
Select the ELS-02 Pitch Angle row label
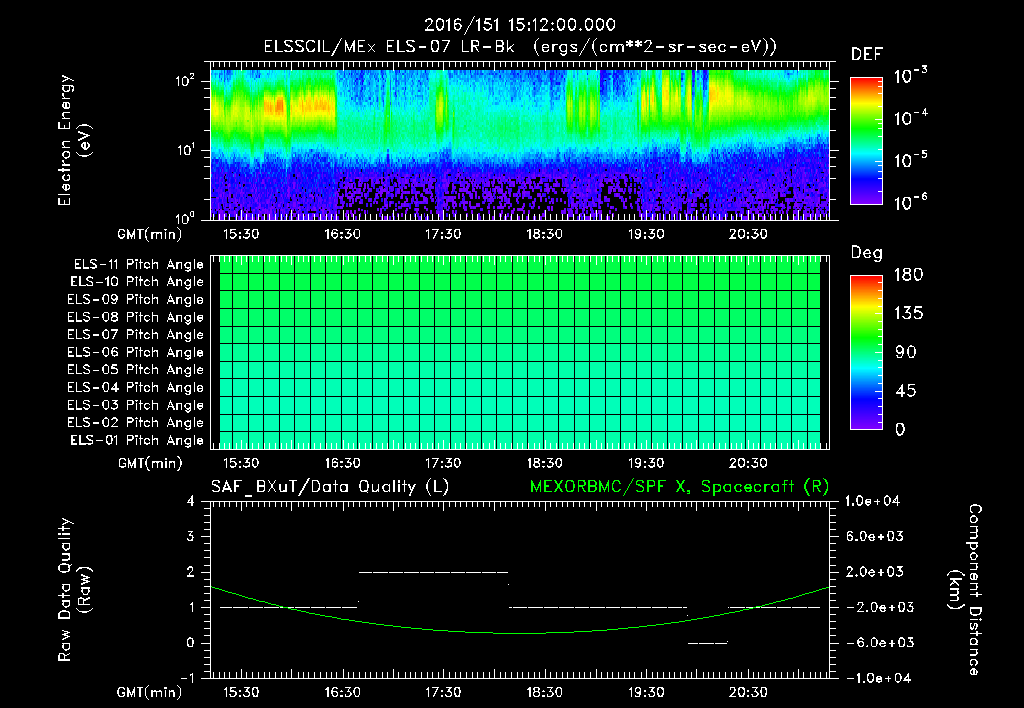[x=135, y=423]
